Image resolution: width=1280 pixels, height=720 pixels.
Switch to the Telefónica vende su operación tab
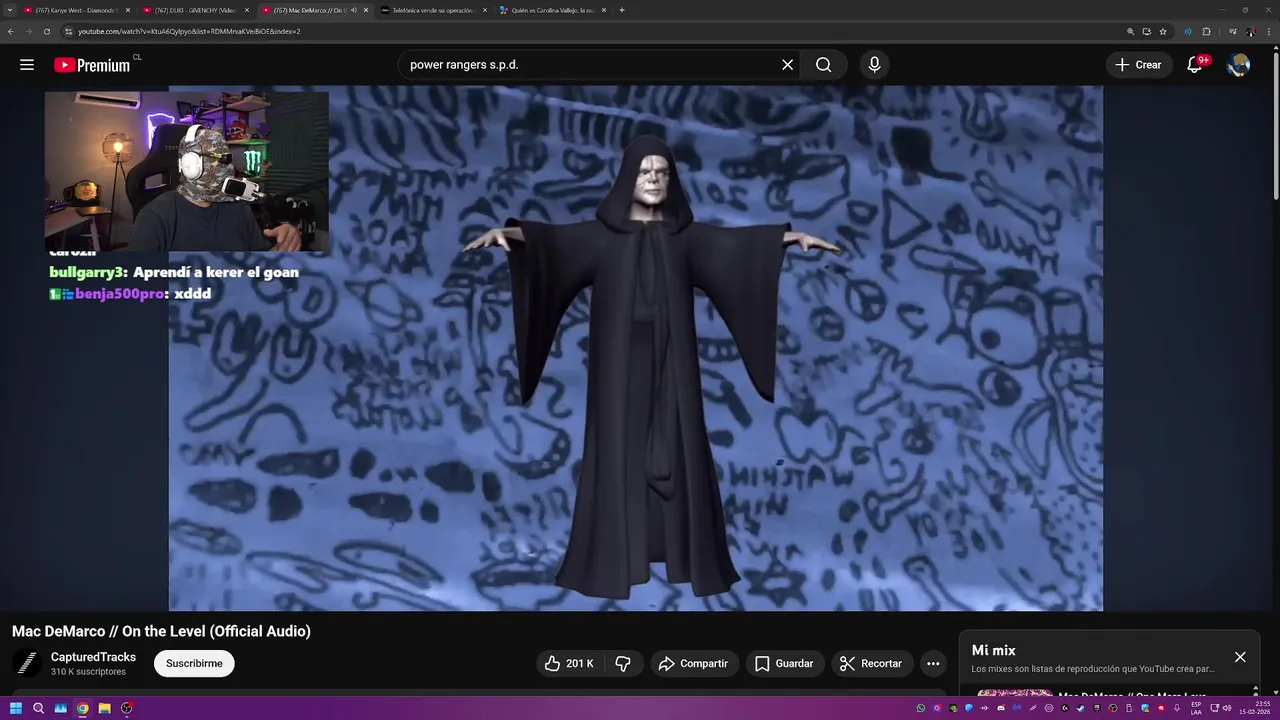point(432,10)
